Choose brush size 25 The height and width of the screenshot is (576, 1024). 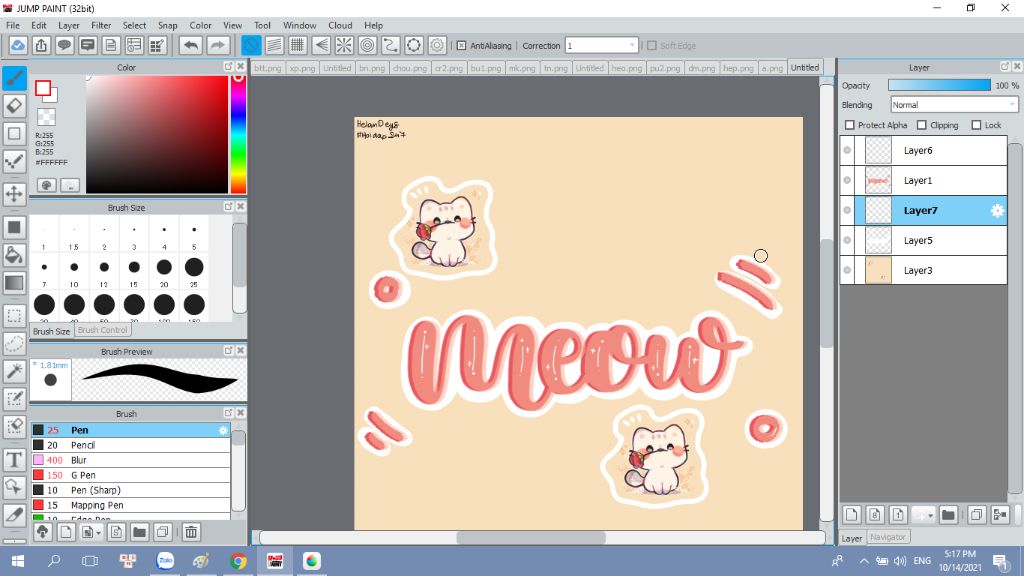click(194, 272)
